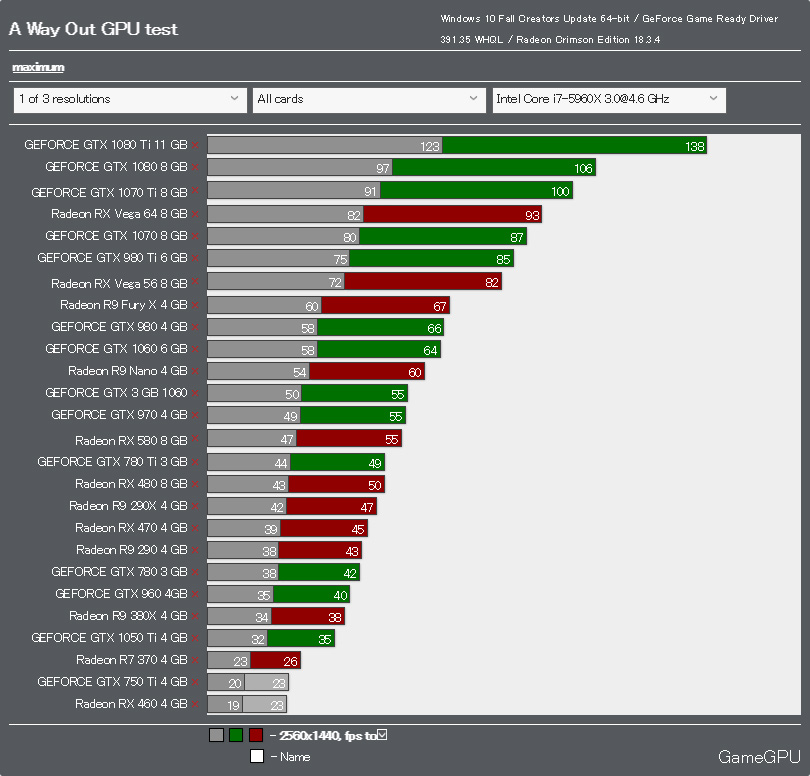Screen dimensions: 810x776
Task: Toggle the 2560x1440 fps checkbox
Action: [x=382, y=735]
